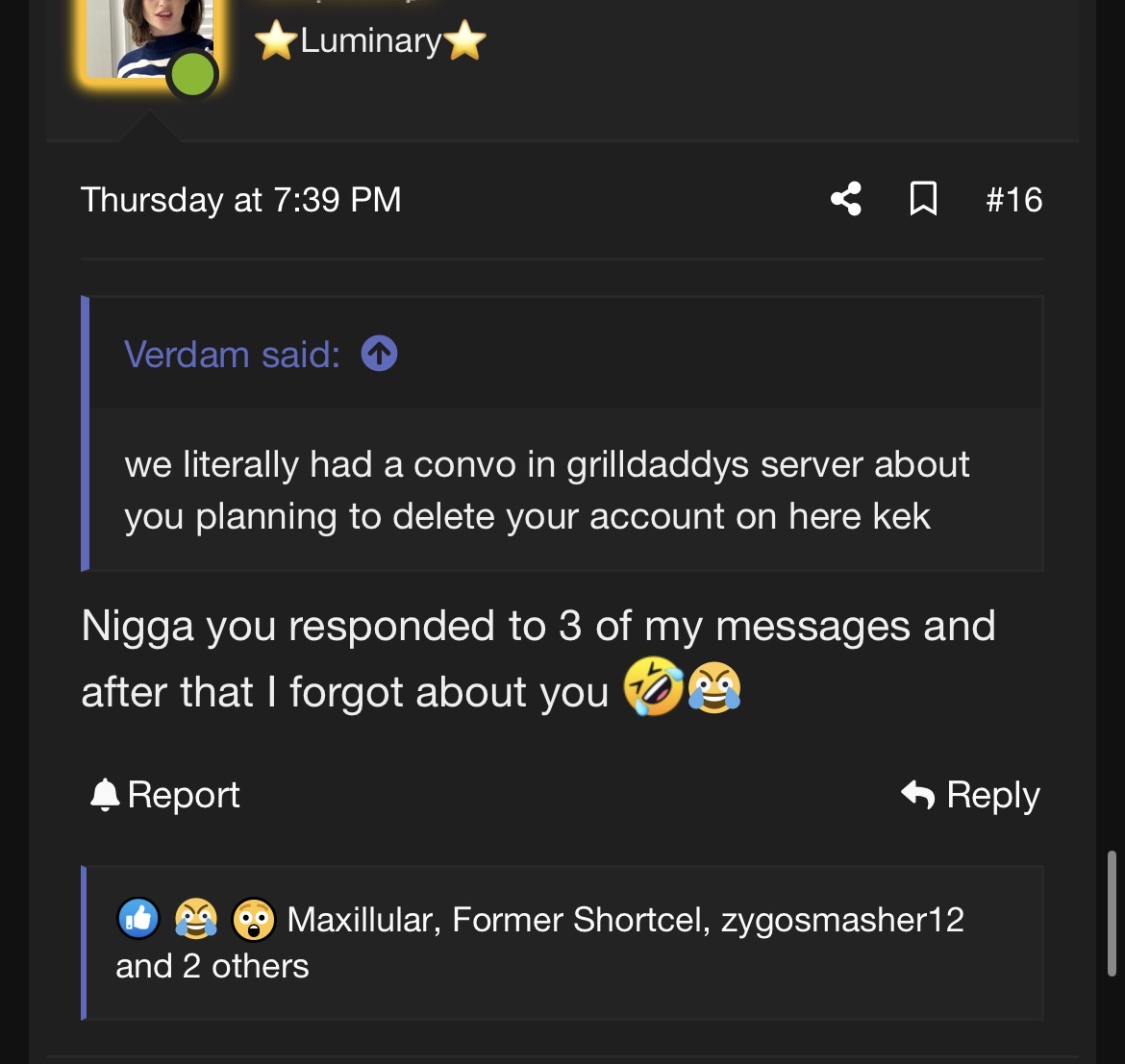Open zygosmasher12's profile link
This screenshot has width=1125, height=1064.
click(842, 920)
